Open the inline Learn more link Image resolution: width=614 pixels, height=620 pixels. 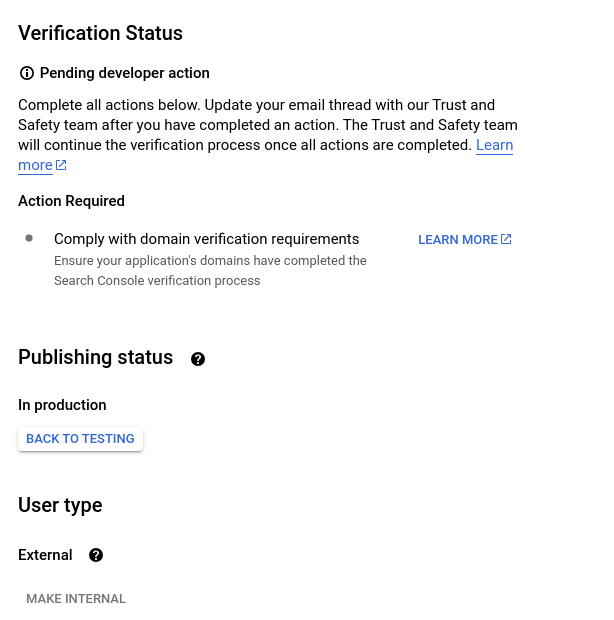point(494,145)
